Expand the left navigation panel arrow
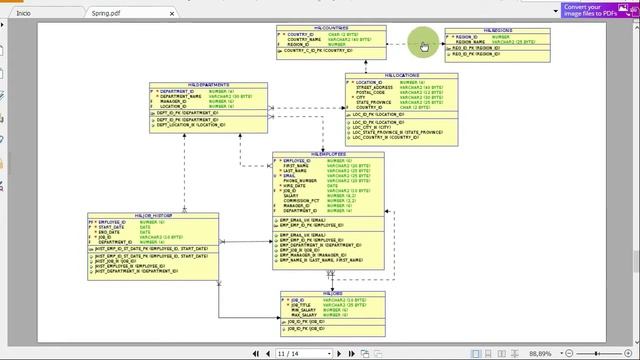640x360 pixels. (2, 25)
